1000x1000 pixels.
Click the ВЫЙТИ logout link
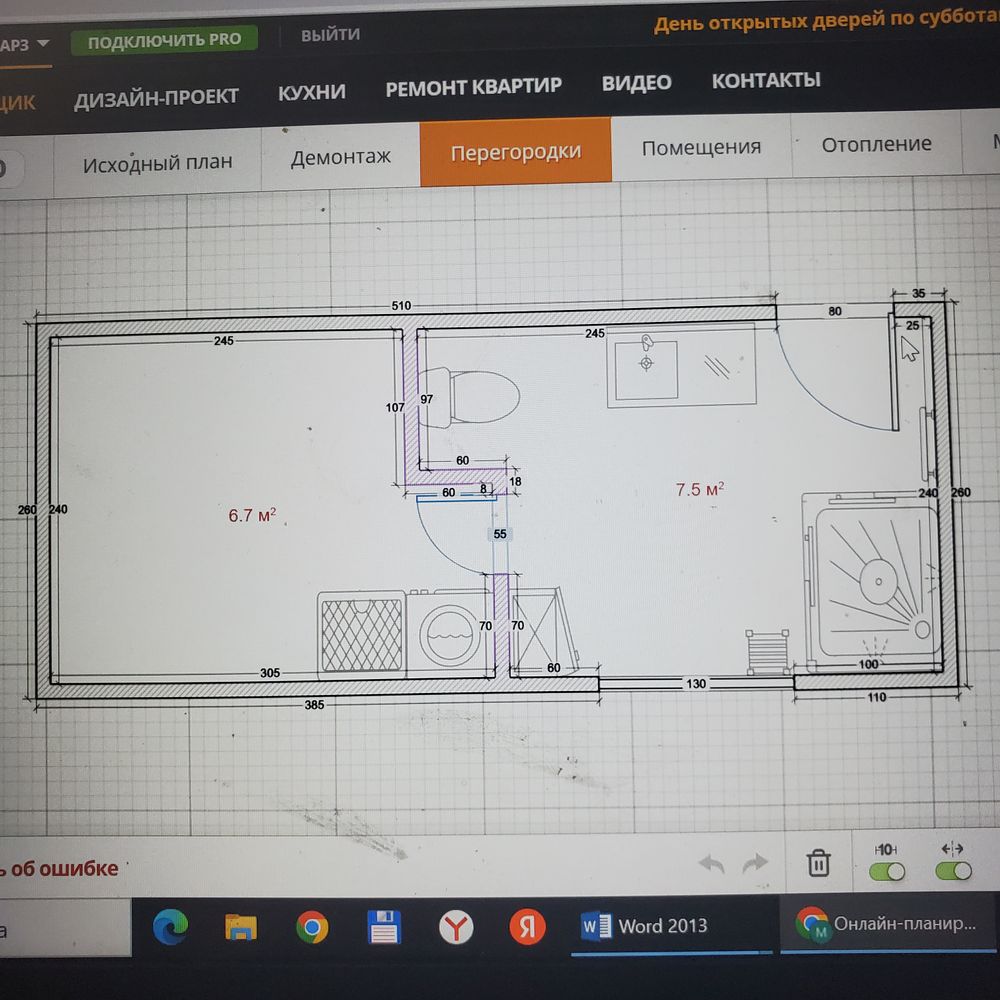click(330, 35)
